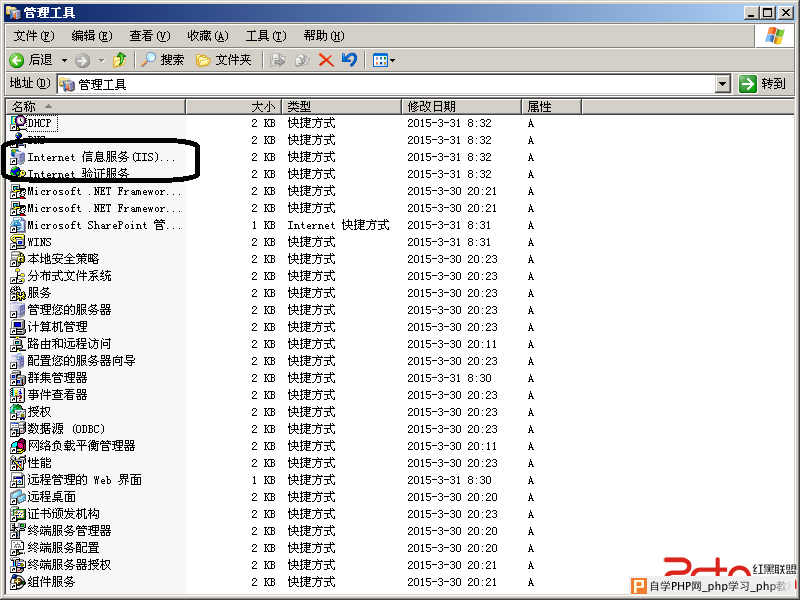This screenshot has width=800, height=600.
Task: Open the 编辑(E) menu
Action: [92, 36]
